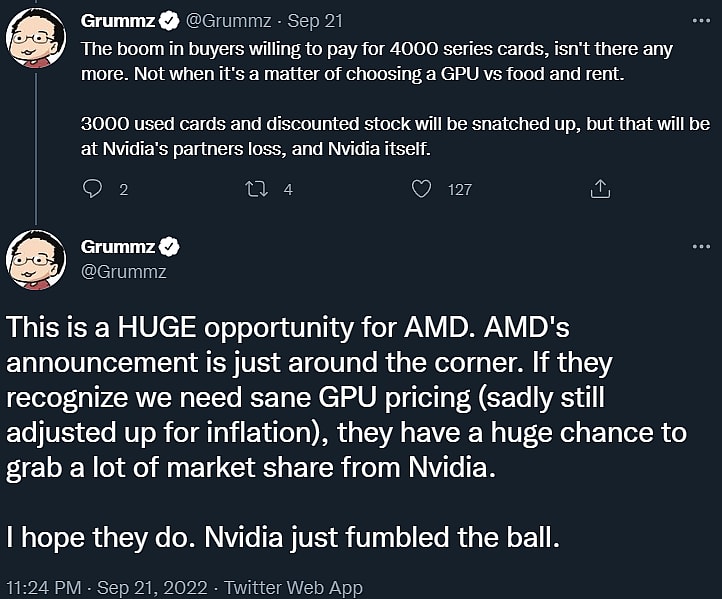Image resolution: width=722 pixels, height=599 pixels.
Task: Open the more options menu on the top tweet
Action: [699, 19]
